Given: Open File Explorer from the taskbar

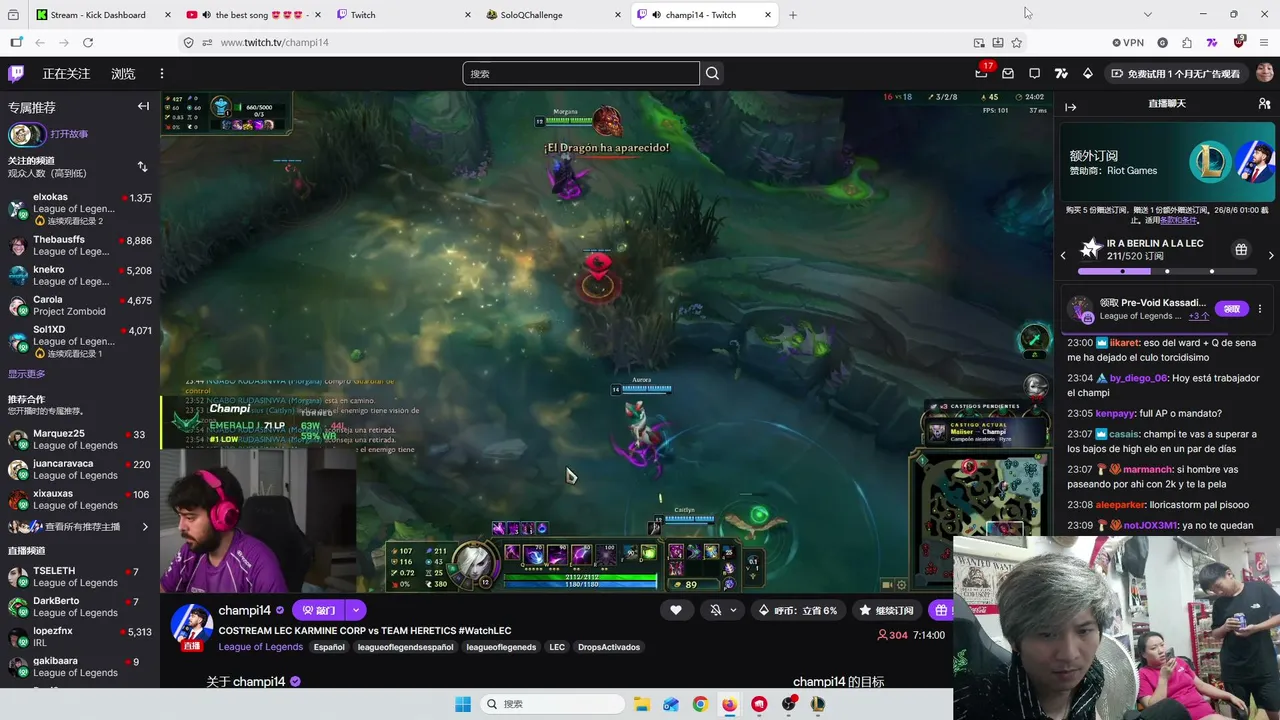Looking at the screenshot, I should [x=642, y=704].
